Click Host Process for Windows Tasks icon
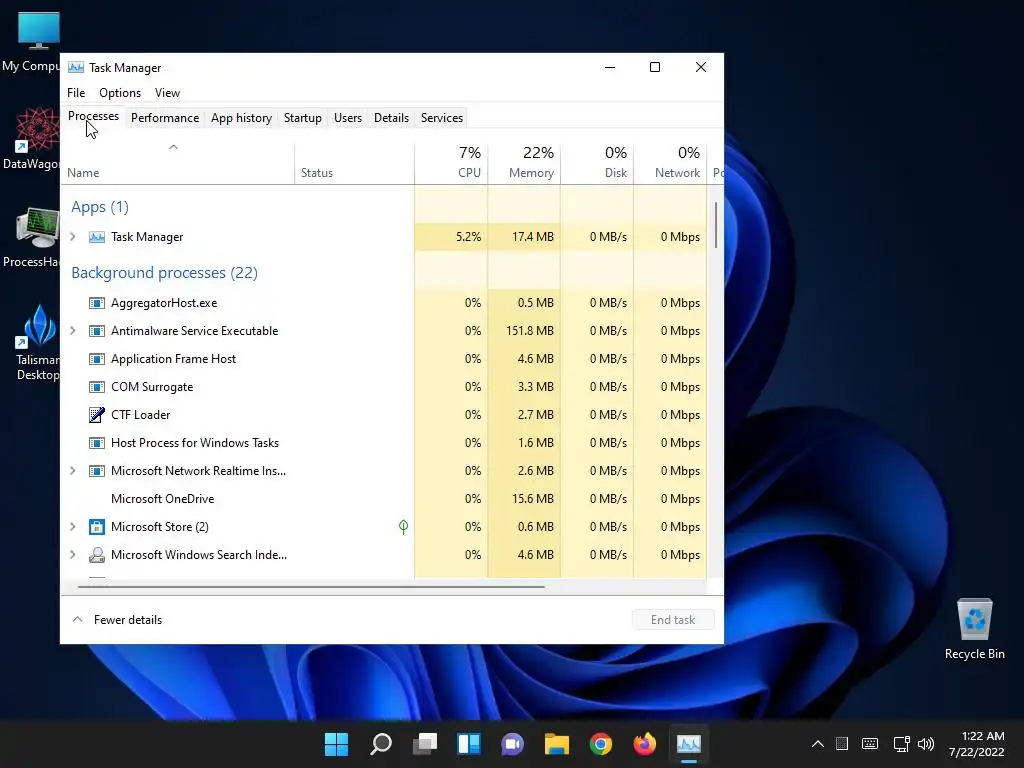This screenshot has width=1024, height=768. pyautogui.click(x=97, y=443)
